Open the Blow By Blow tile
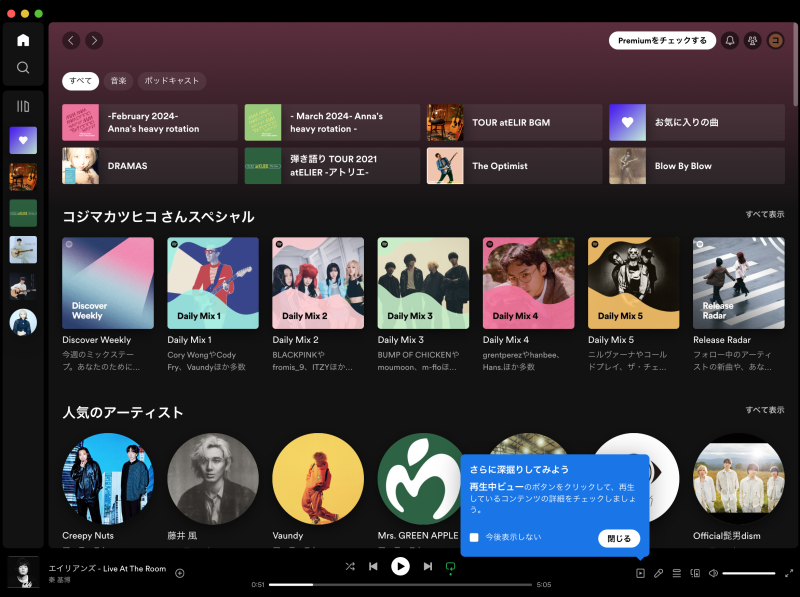 [x=697, y=166]
